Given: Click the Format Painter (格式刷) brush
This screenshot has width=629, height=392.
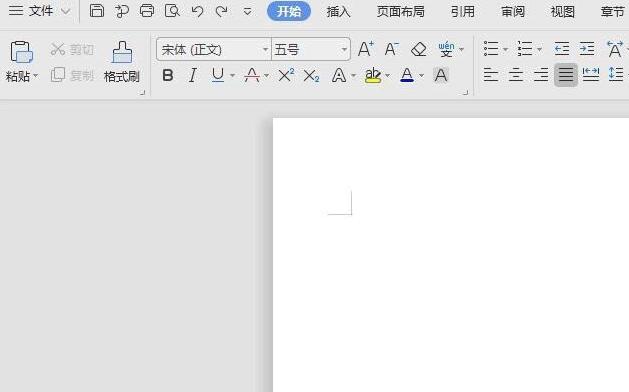Looking at the screenshot, I should pyautogui.click(x=122, y=61).
